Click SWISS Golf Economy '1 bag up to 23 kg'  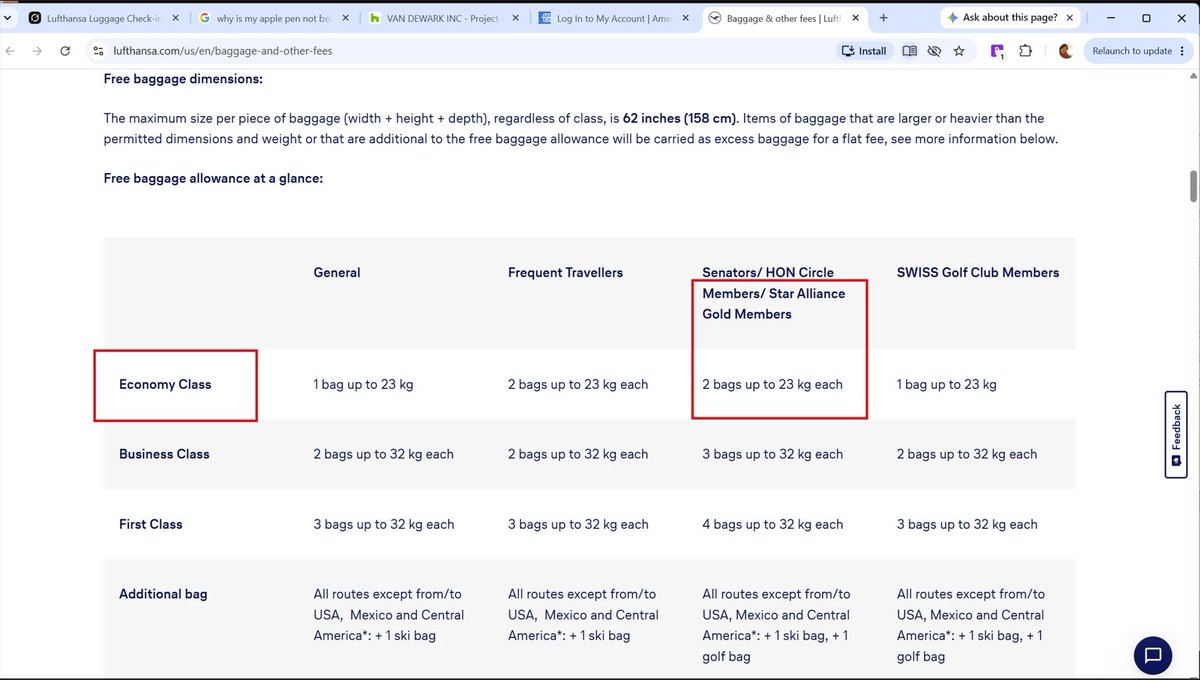947,384
